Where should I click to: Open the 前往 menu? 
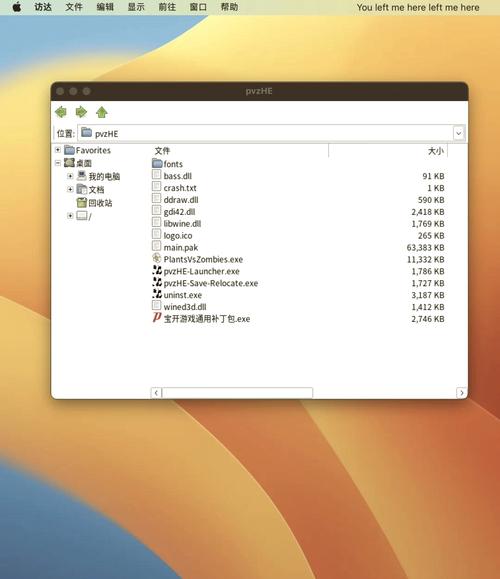coord(167,7)
